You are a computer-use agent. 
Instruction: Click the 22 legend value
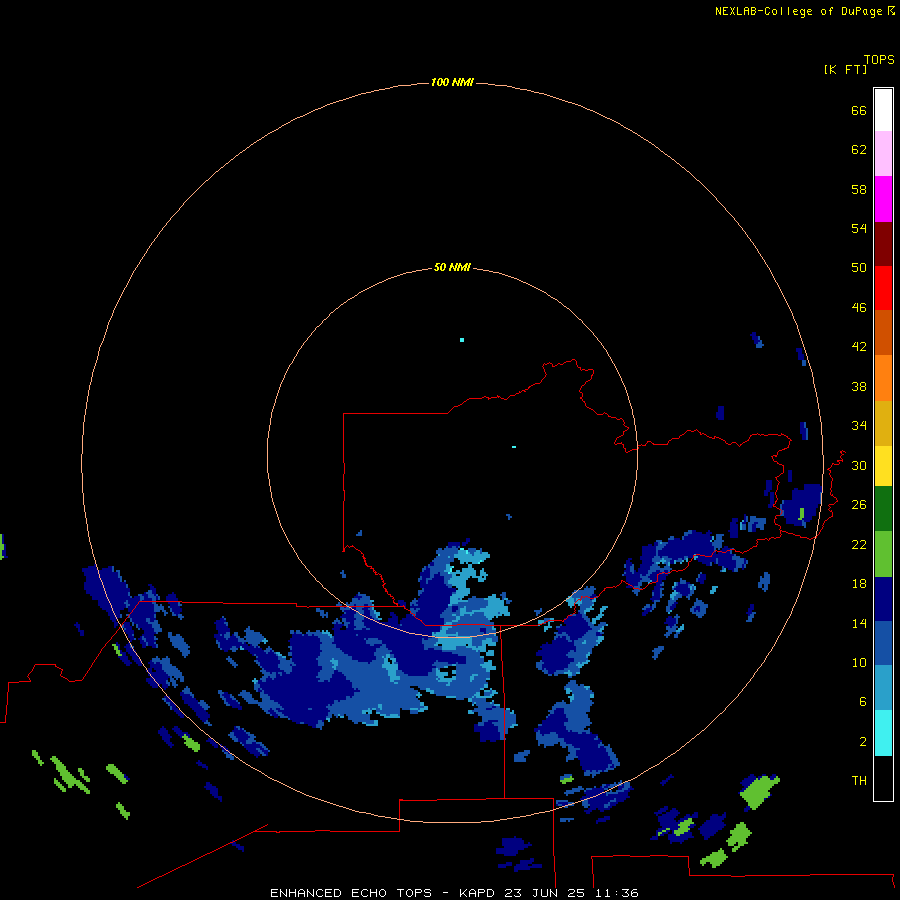[x=859, y=544]
